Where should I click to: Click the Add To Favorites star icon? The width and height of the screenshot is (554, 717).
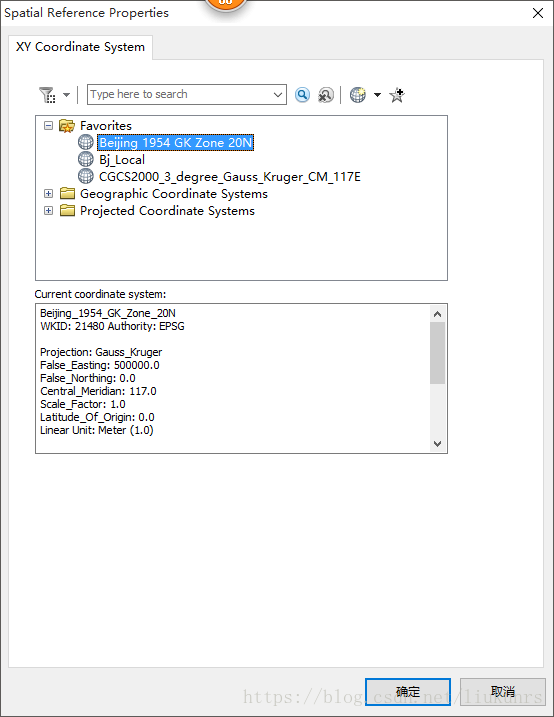point(397,95)
